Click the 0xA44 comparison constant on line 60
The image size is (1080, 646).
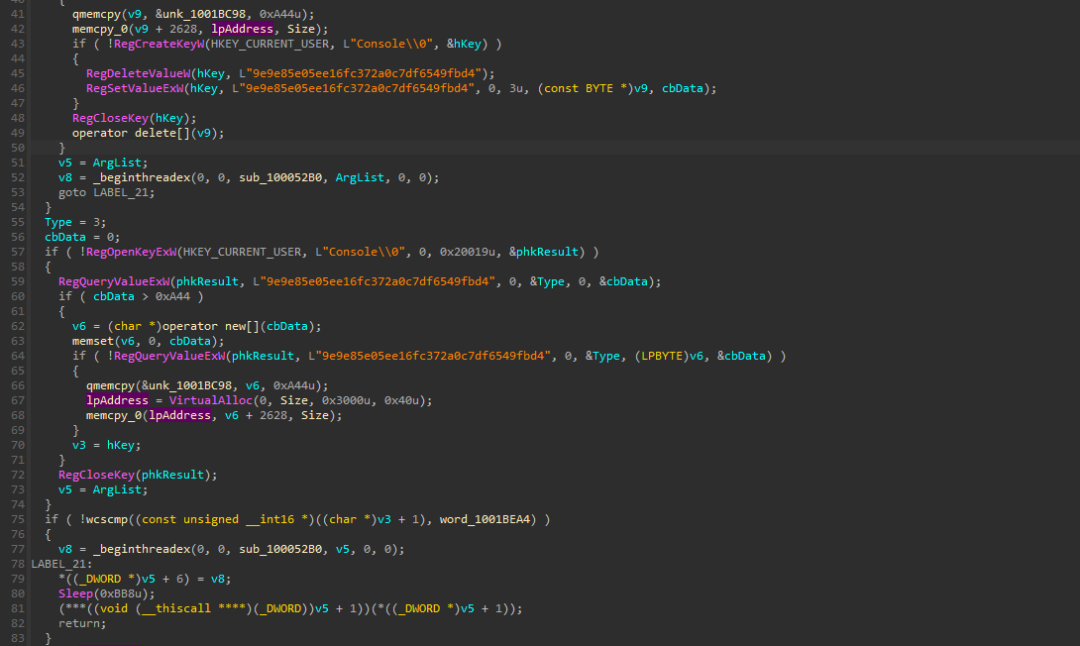pyautogui.click(x=172, y=297)
